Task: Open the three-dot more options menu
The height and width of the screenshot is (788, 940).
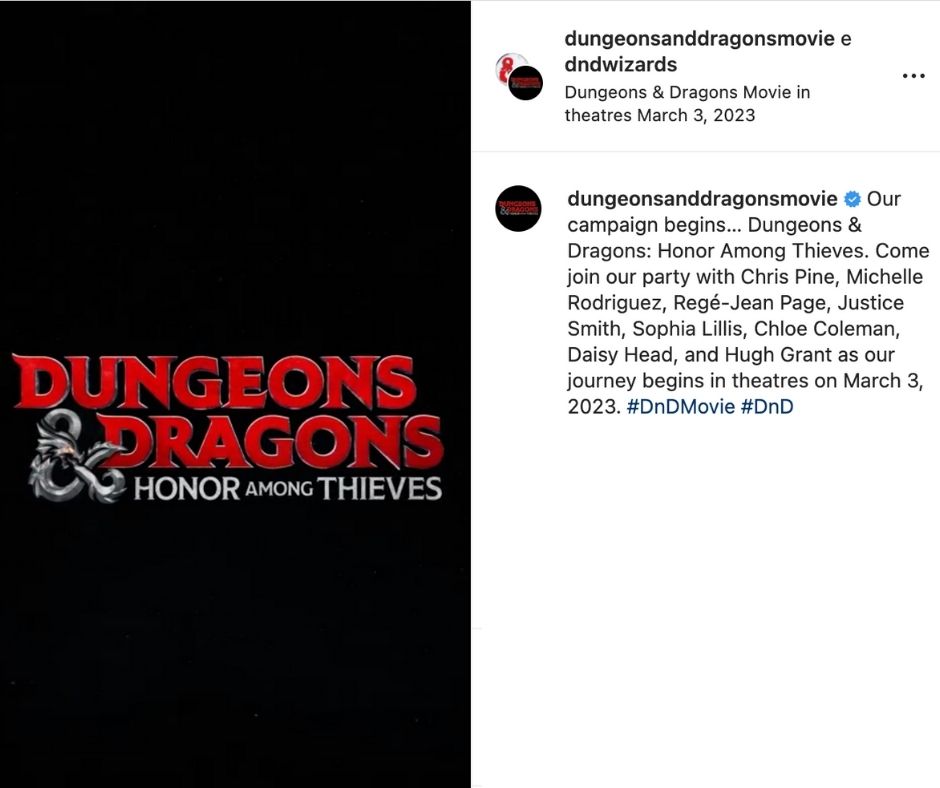Action: pyautogui.click(x=913, y=76)
